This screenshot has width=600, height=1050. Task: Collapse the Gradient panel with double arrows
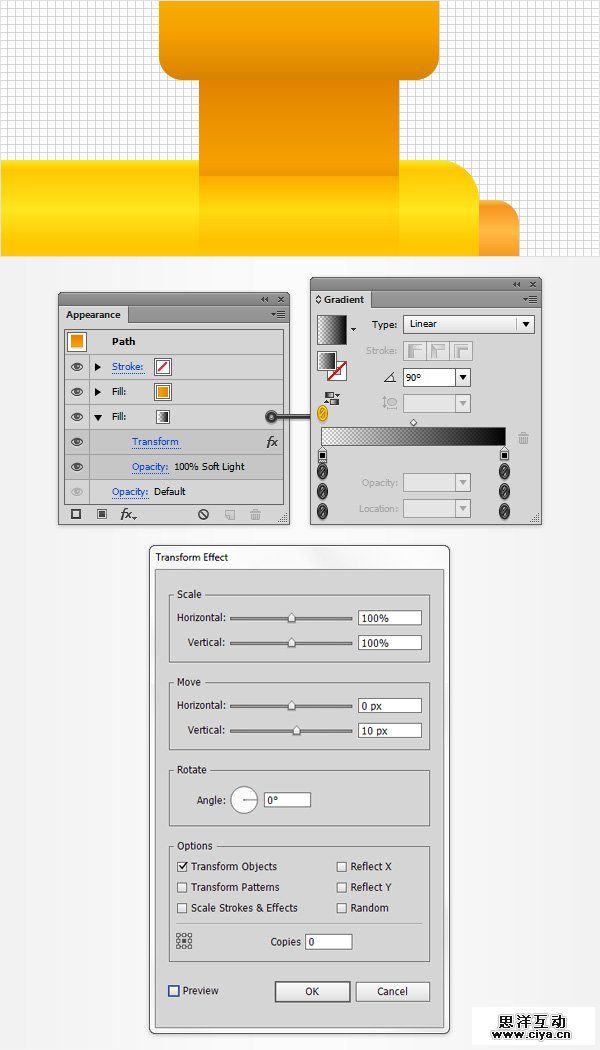(517, 285)
